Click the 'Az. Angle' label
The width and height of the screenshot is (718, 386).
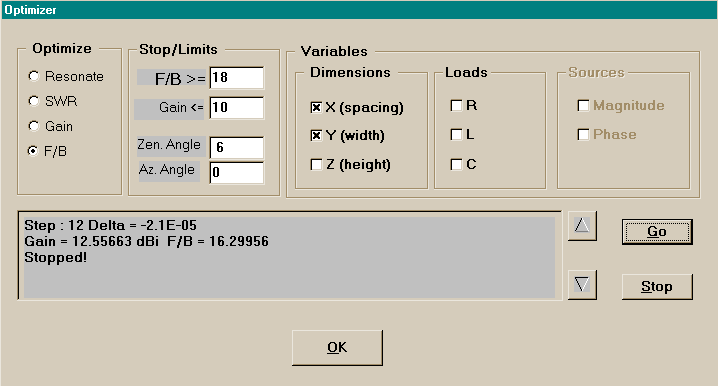(167, 170)
